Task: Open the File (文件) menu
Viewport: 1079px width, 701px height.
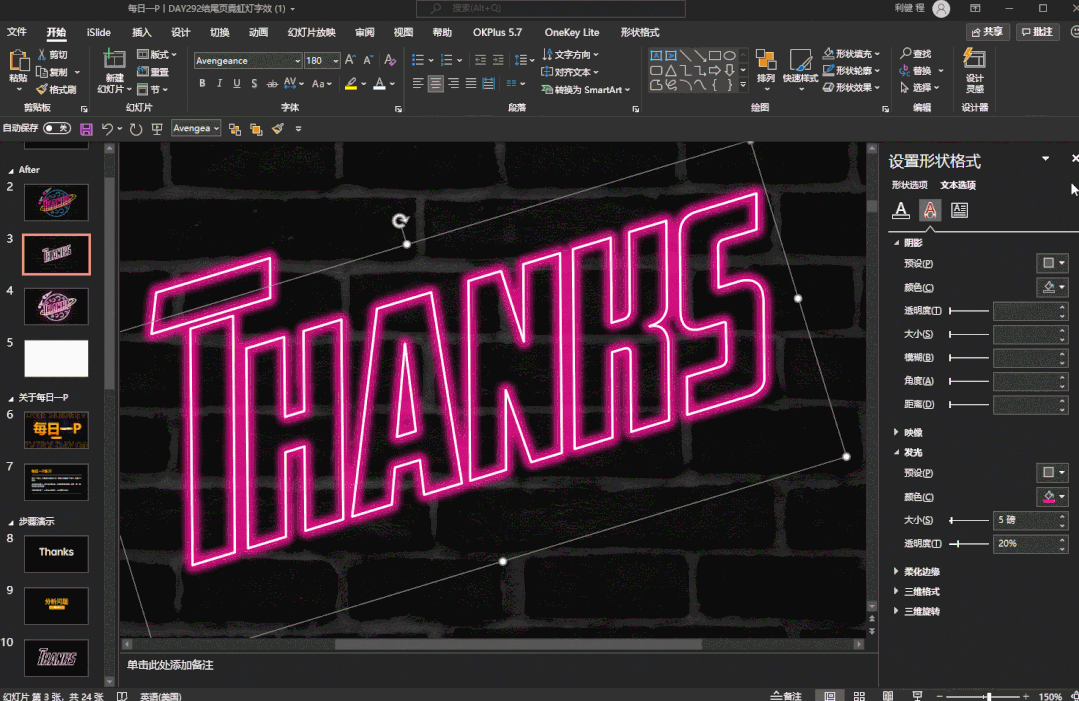Action: pyautogui.click(x=17, y=32)
